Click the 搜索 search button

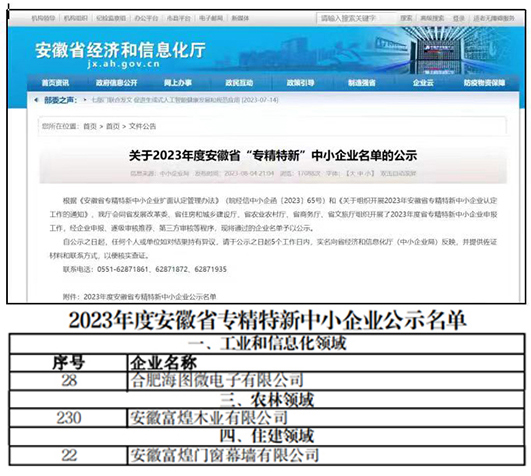tap(406, 18)
